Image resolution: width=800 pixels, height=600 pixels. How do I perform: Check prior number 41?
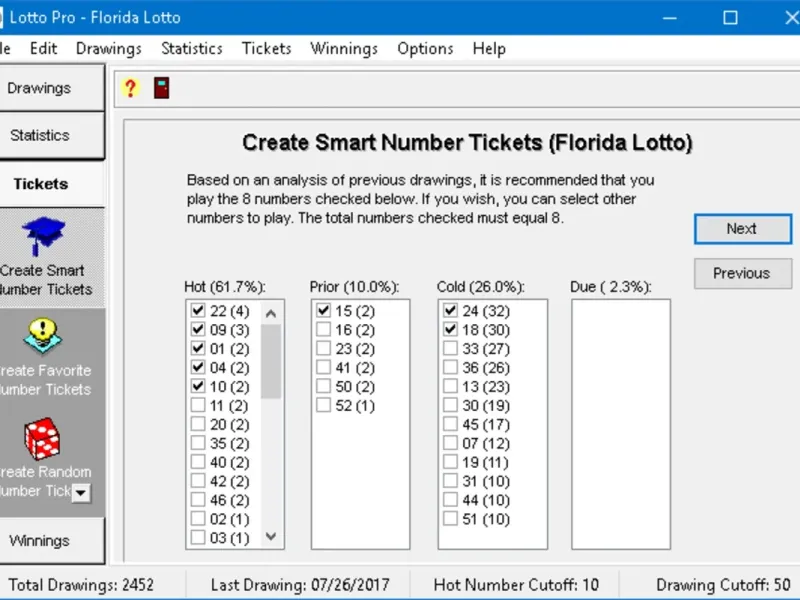point(323,367)
